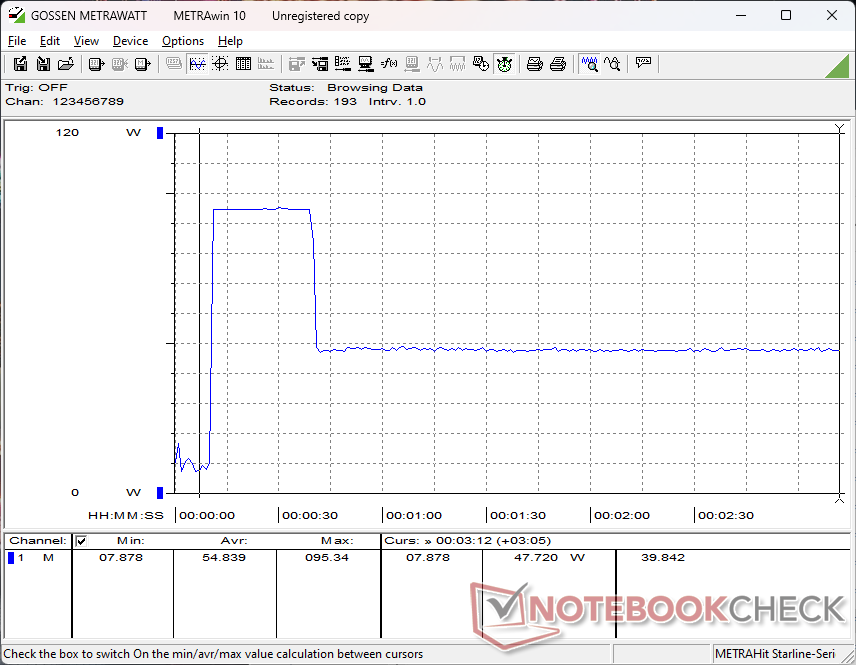Click the 'Curs: » 00:03:12 (+03:05)' readout
Viewport: 856px width, 665px height.
pos(468,541)
